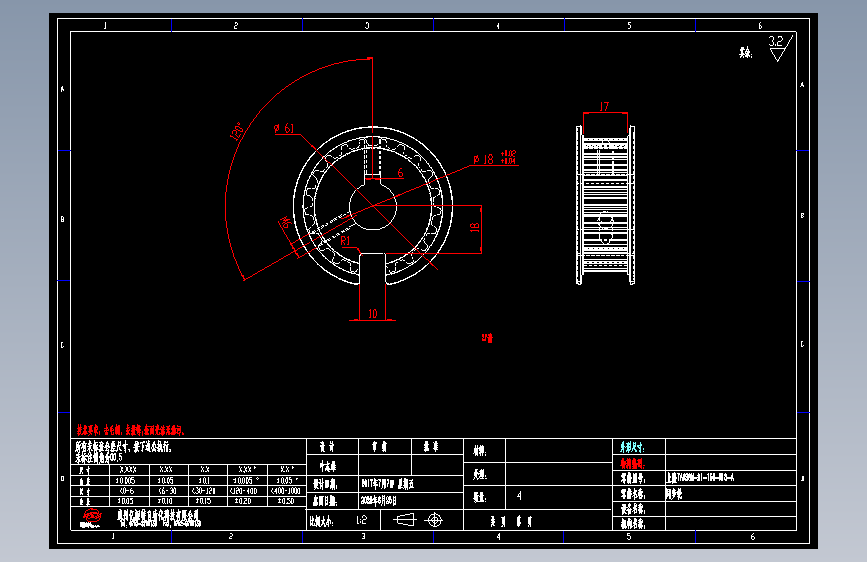Click the 3.2 surface roughness symbol

tap(781, 48)
